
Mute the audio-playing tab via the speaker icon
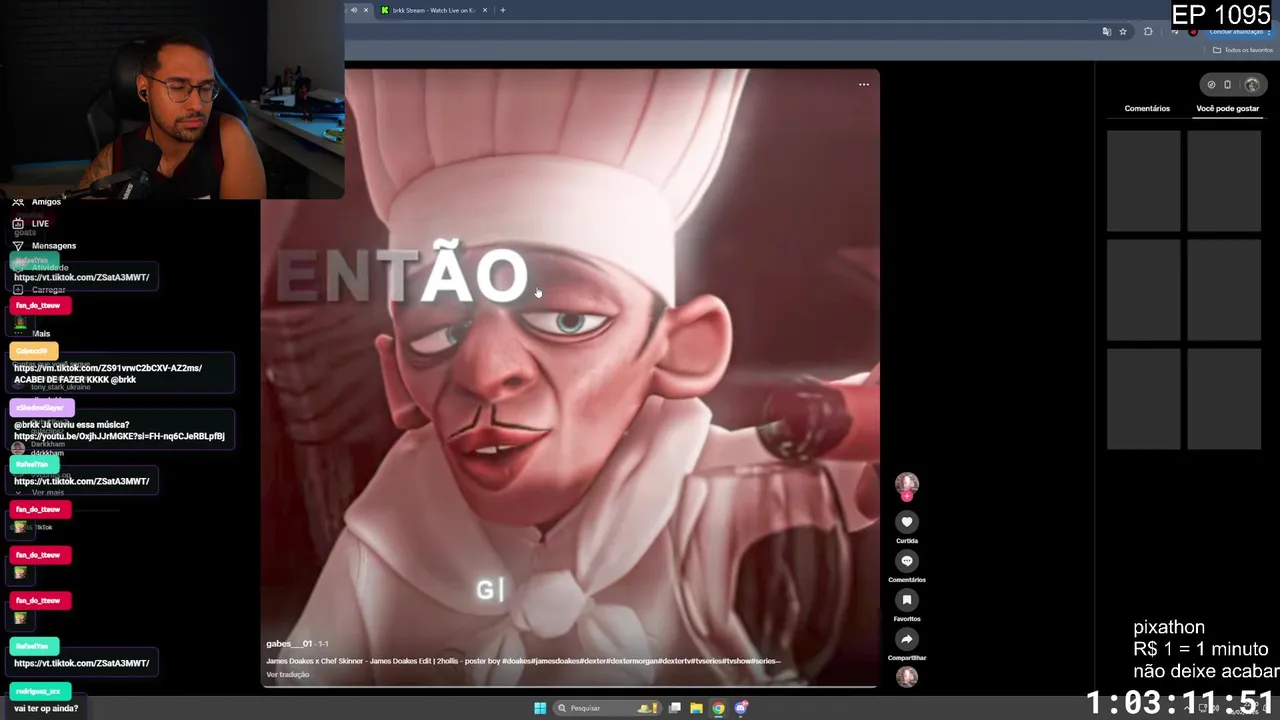click(x=353, y=10)
